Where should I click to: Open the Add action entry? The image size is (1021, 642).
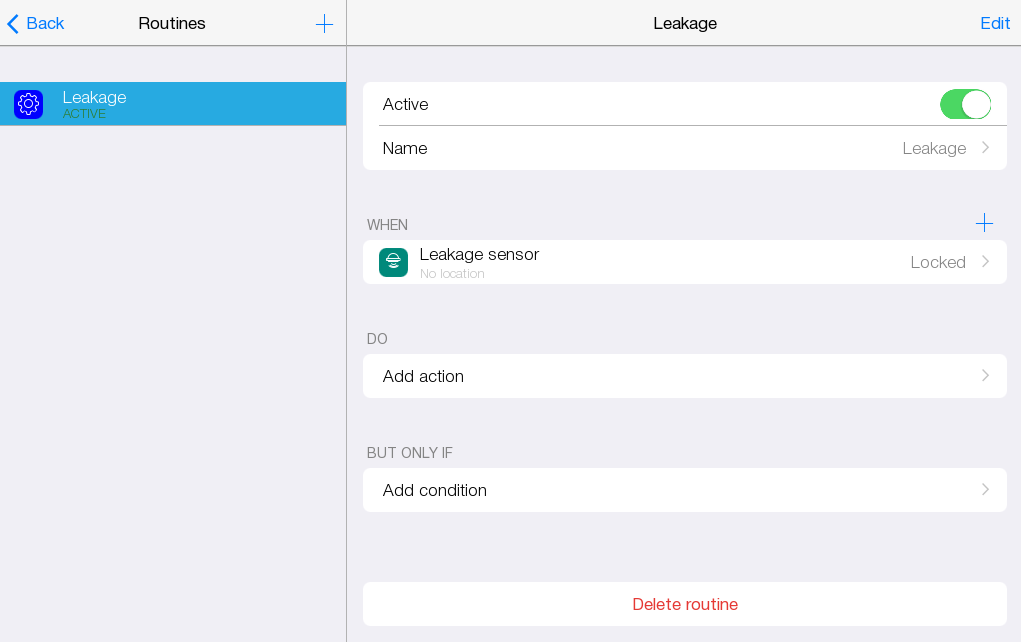(424, 376)
